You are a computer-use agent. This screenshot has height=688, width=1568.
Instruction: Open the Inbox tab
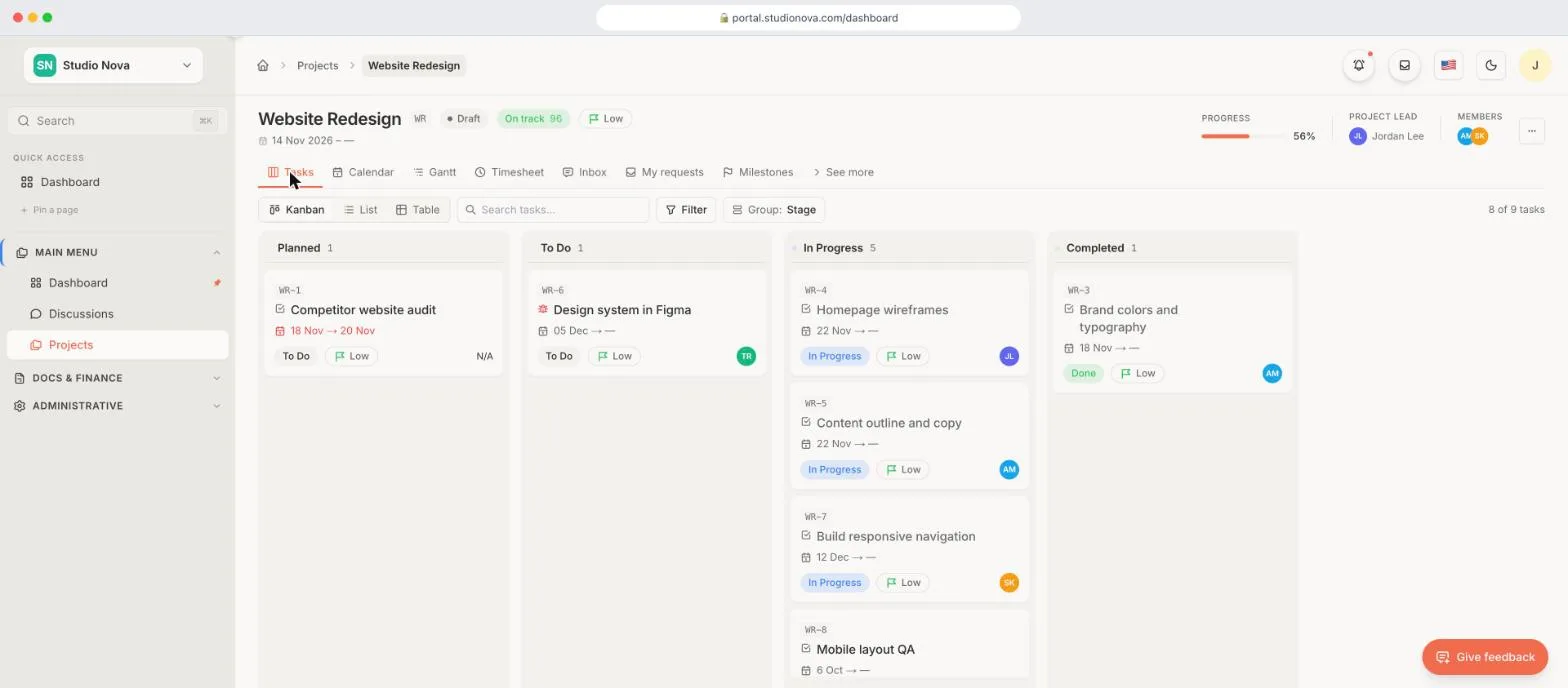(585, 172)
